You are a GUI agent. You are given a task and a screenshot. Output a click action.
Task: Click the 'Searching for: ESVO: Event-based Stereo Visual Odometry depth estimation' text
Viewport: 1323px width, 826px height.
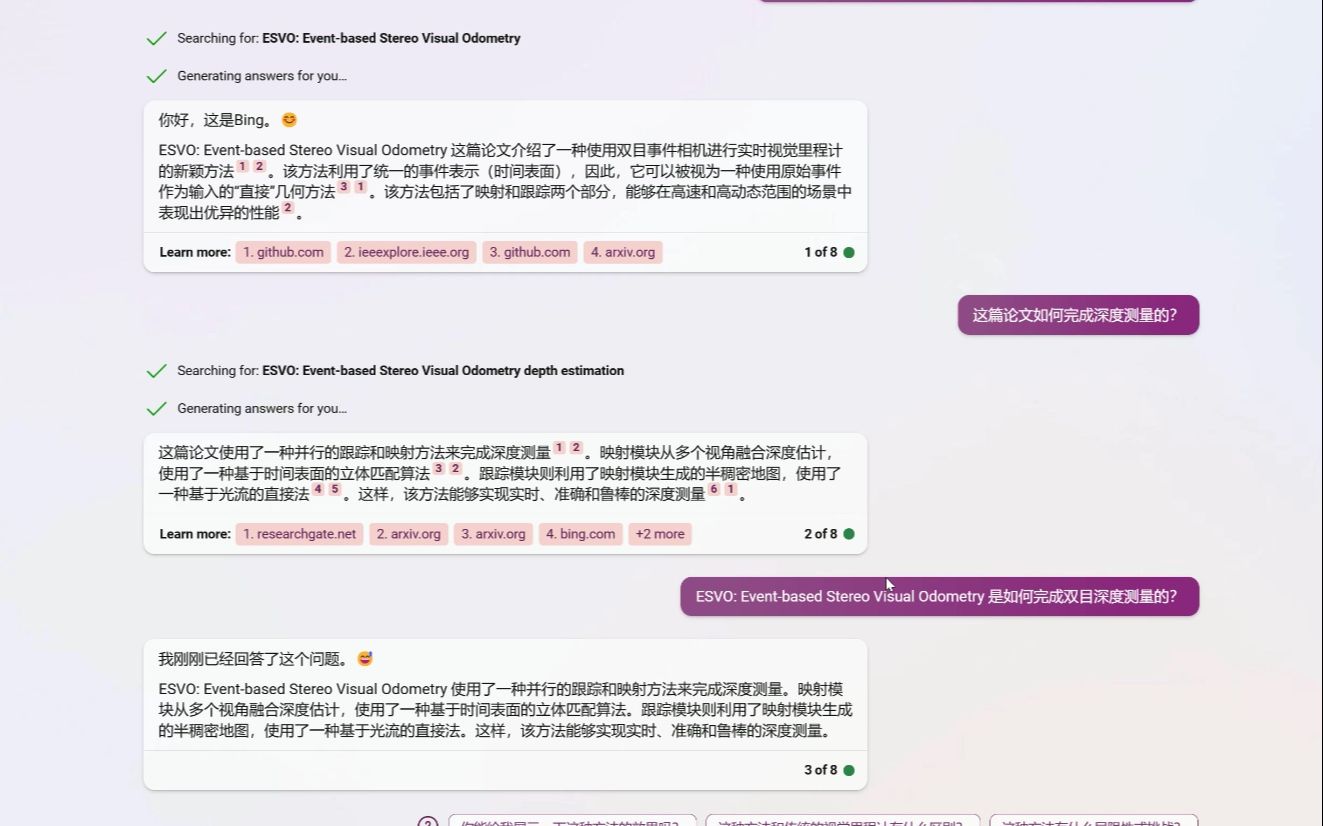click(x=400, y=371)
